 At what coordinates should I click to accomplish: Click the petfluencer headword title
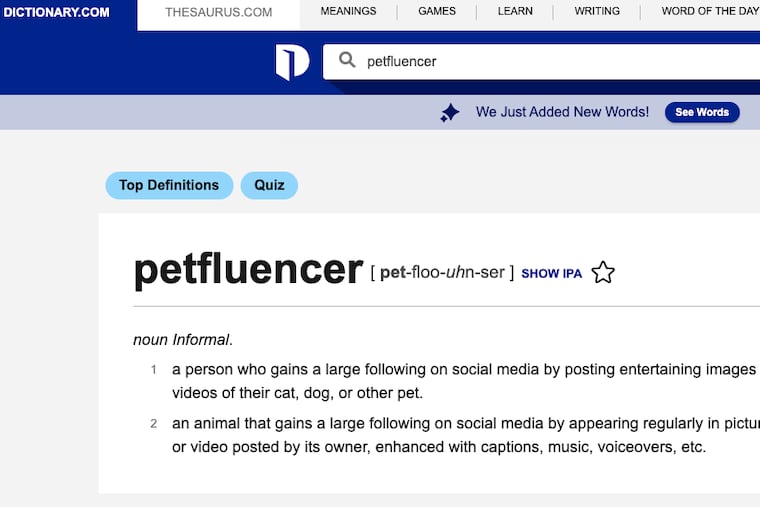(x=248, y=270)
